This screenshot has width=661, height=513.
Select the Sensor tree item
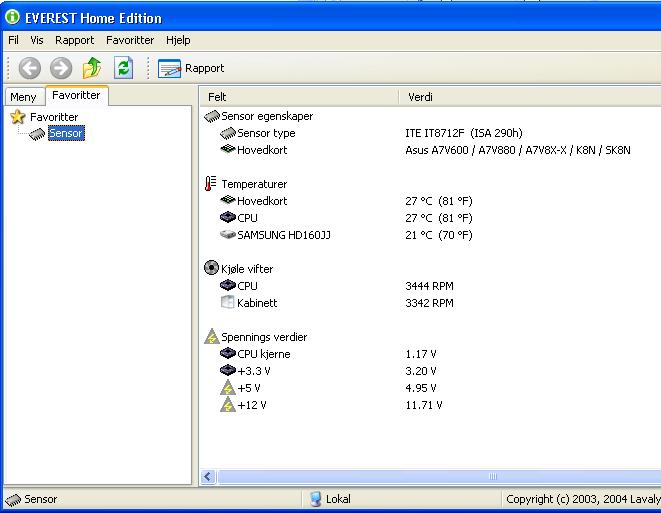pos(66,133)
